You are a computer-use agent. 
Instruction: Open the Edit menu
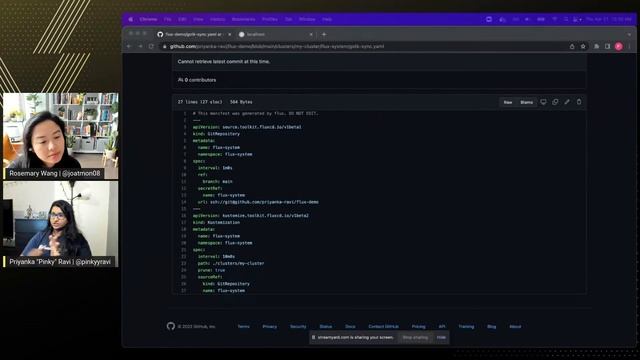pos(182,19)
